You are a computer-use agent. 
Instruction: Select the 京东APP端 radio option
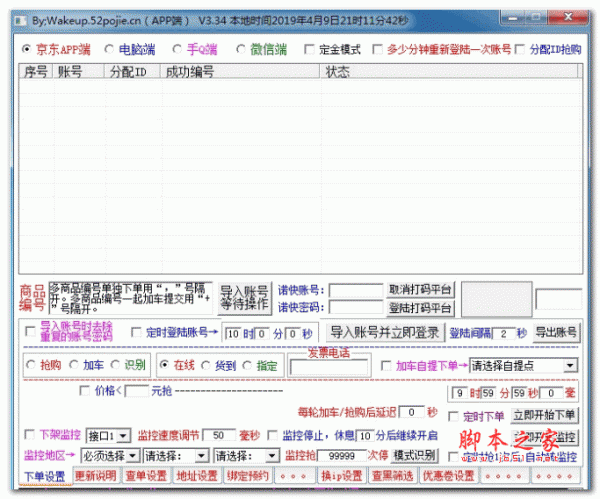26,49
